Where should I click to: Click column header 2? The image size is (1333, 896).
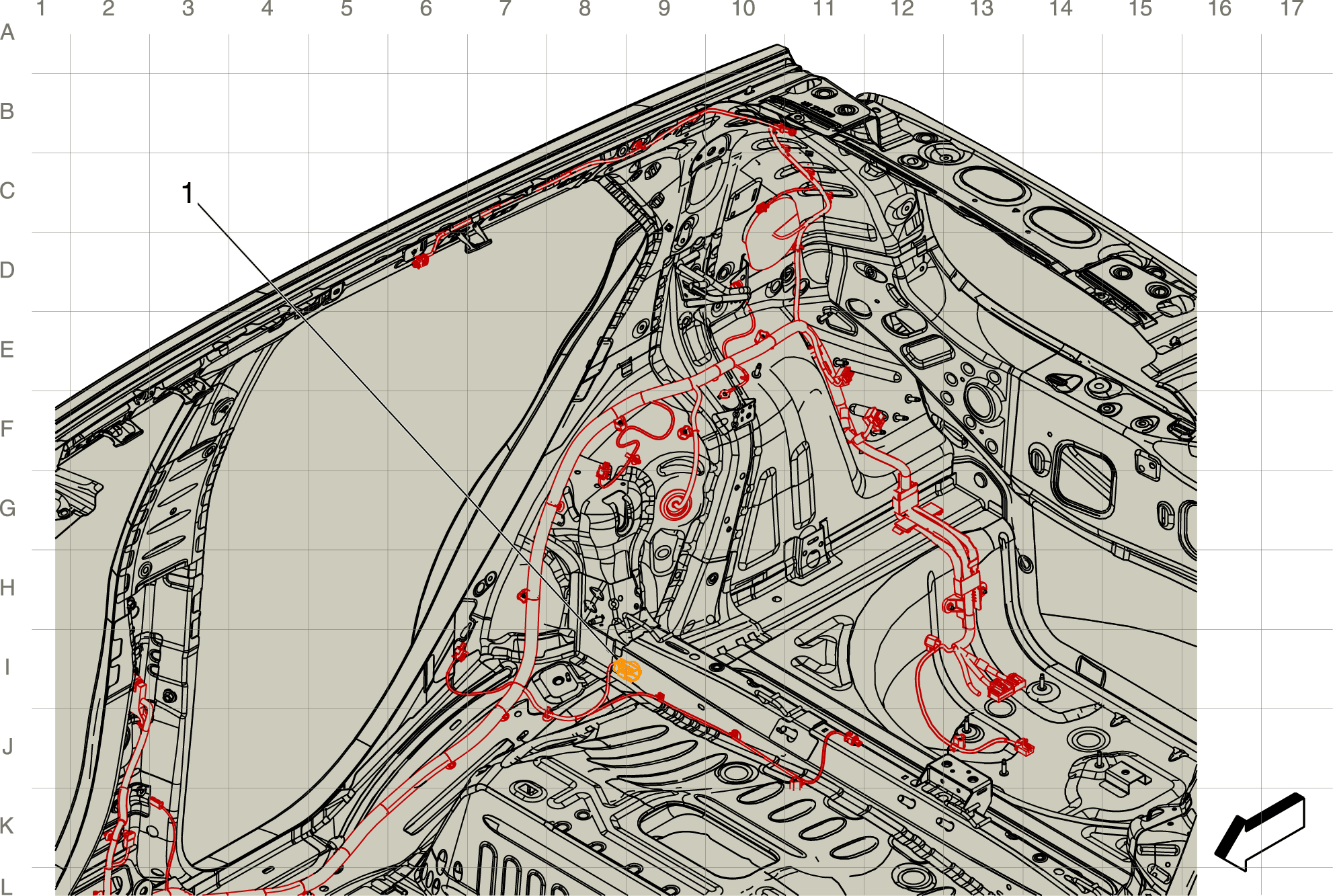tap(108, 9)
